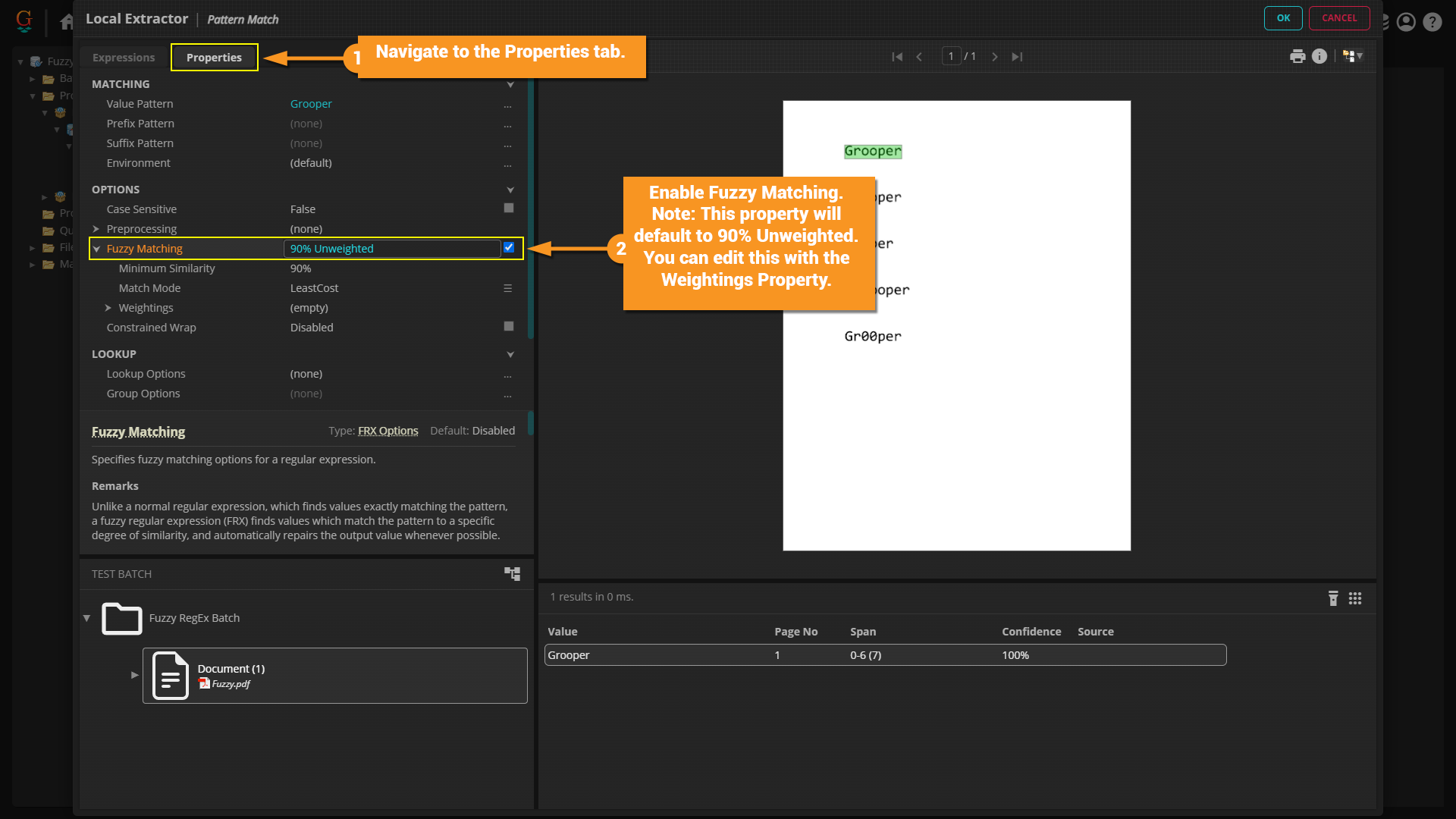Open the FRX Options type link
Viewport: 1456px width, 819px height.
click(388, 431)
